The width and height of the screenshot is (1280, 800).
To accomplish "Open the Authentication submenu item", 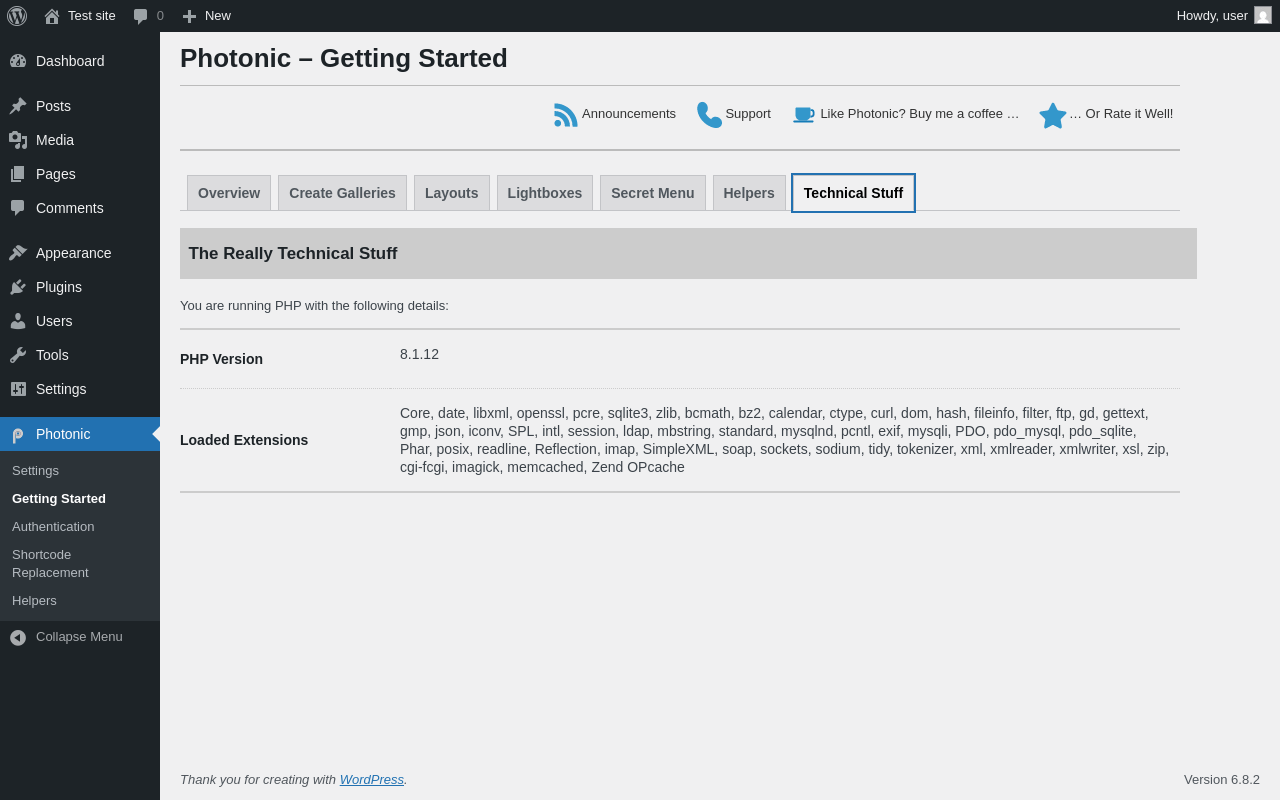I will click(x=53, y=526).
